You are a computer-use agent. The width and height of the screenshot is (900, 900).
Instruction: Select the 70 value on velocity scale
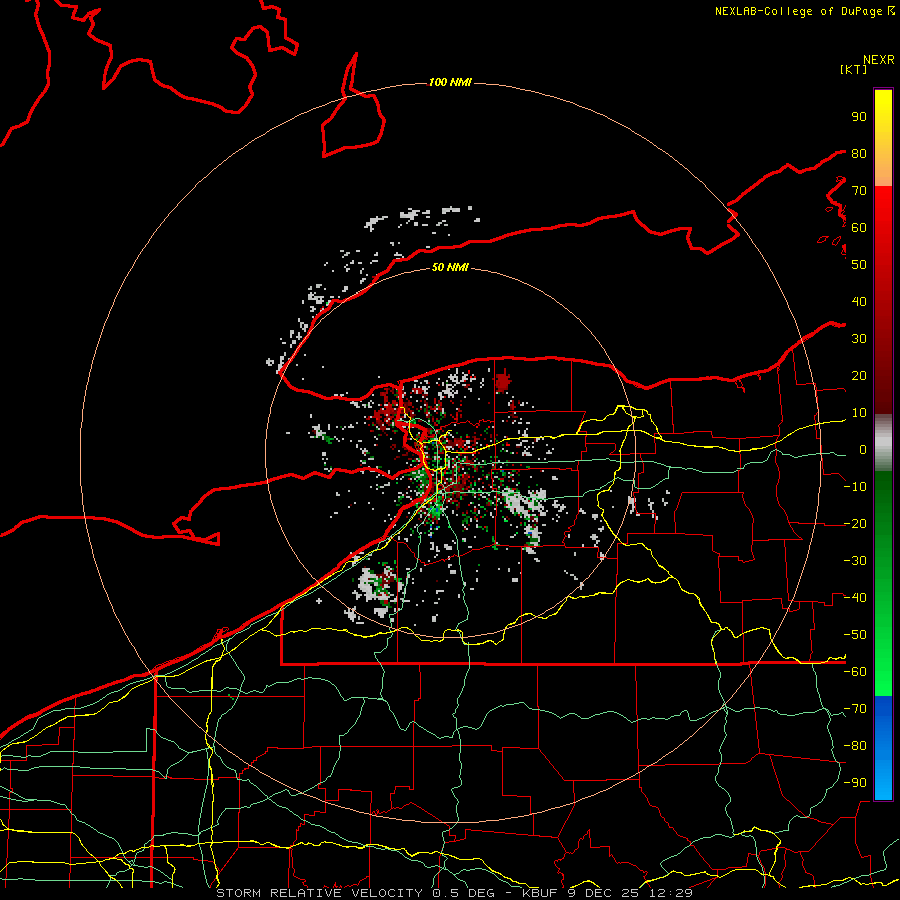(x=859, y=191)
